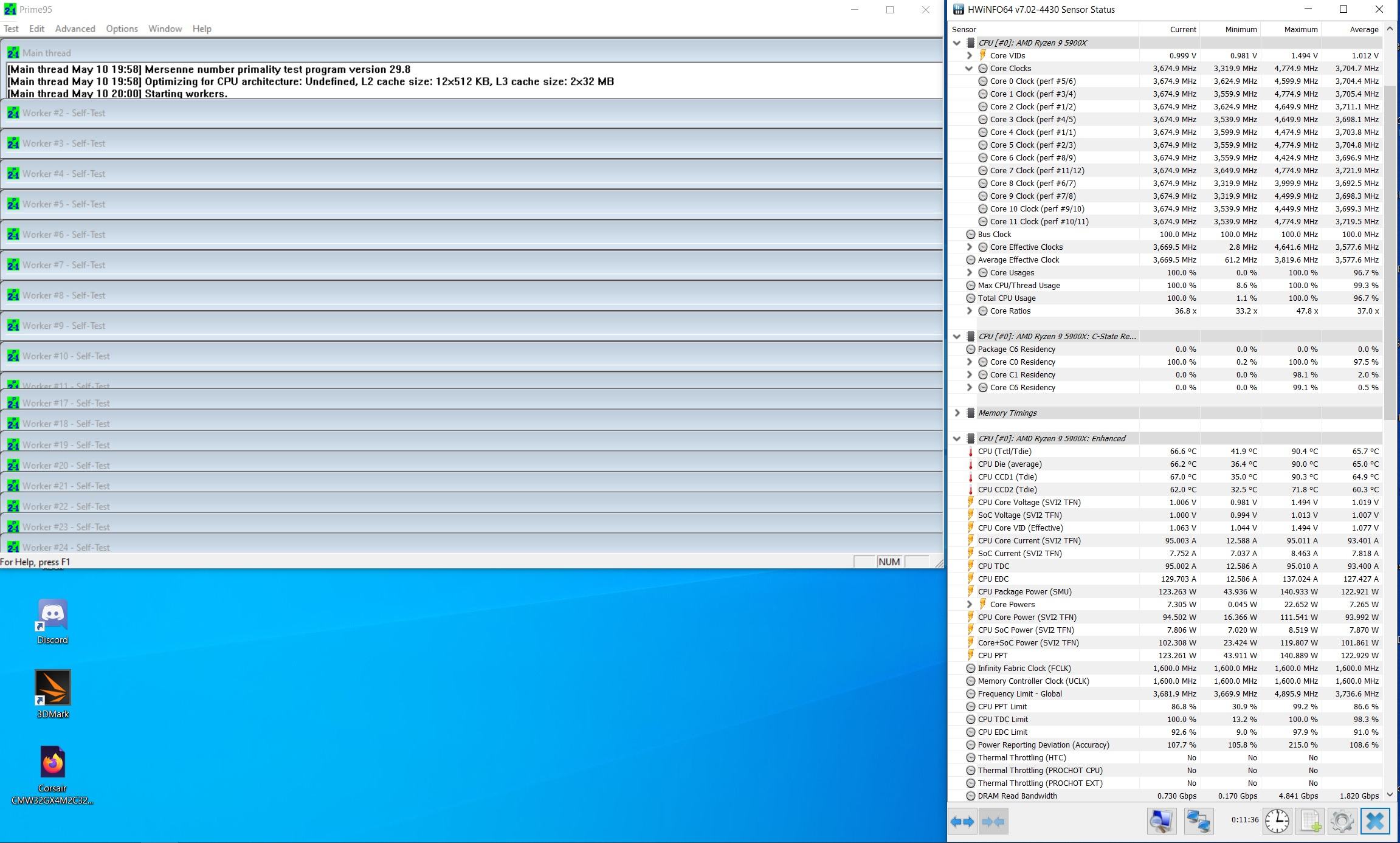Open HWiNFO sensor settings gear icon
This screenshot has height=843, width=1400.
(x=1342, y=822)
